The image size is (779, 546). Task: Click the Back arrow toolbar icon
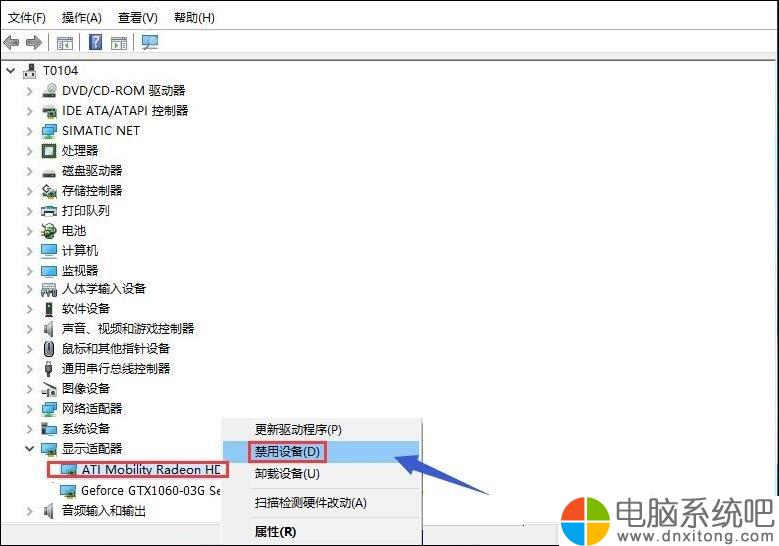pos(11,42)
